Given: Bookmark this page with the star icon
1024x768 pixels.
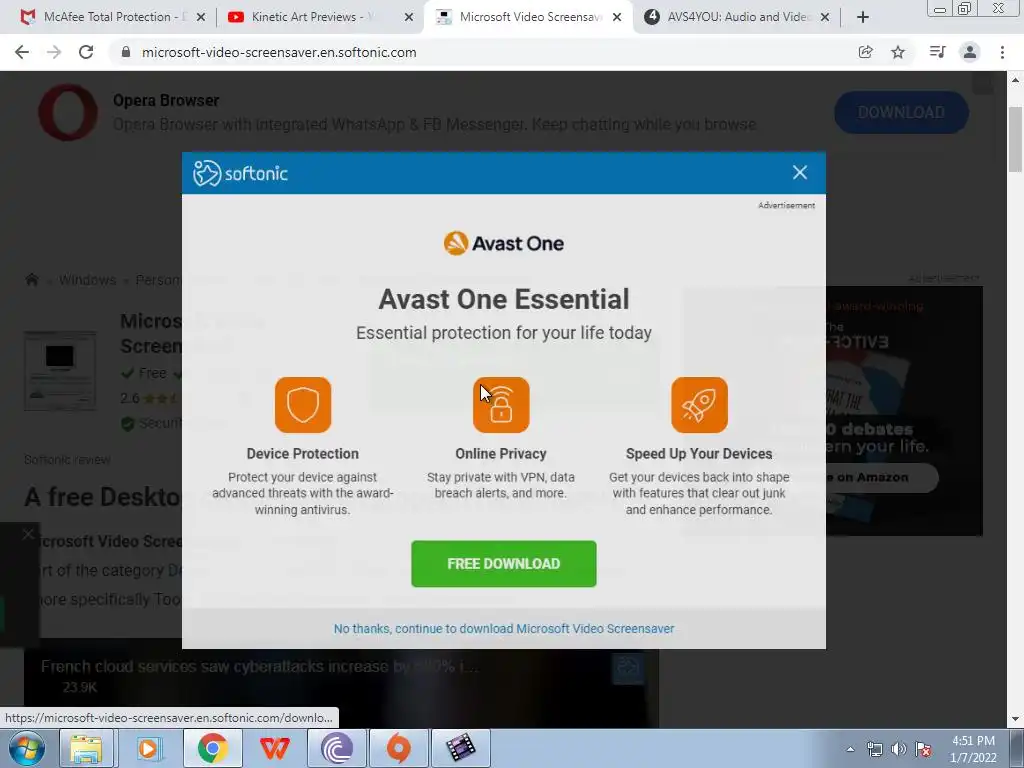Looking at the screenshot, I should coord(898,52).
